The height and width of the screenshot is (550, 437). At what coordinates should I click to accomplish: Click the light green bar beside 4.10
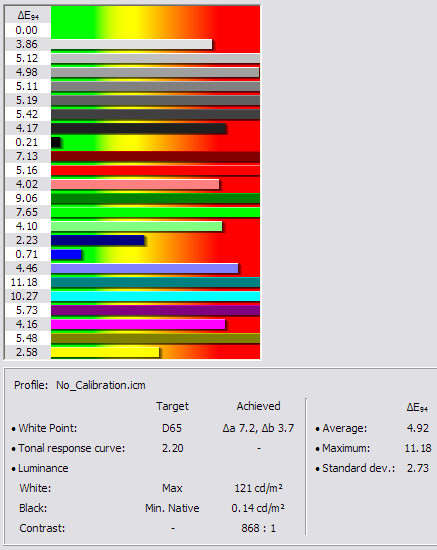point(136,226)
